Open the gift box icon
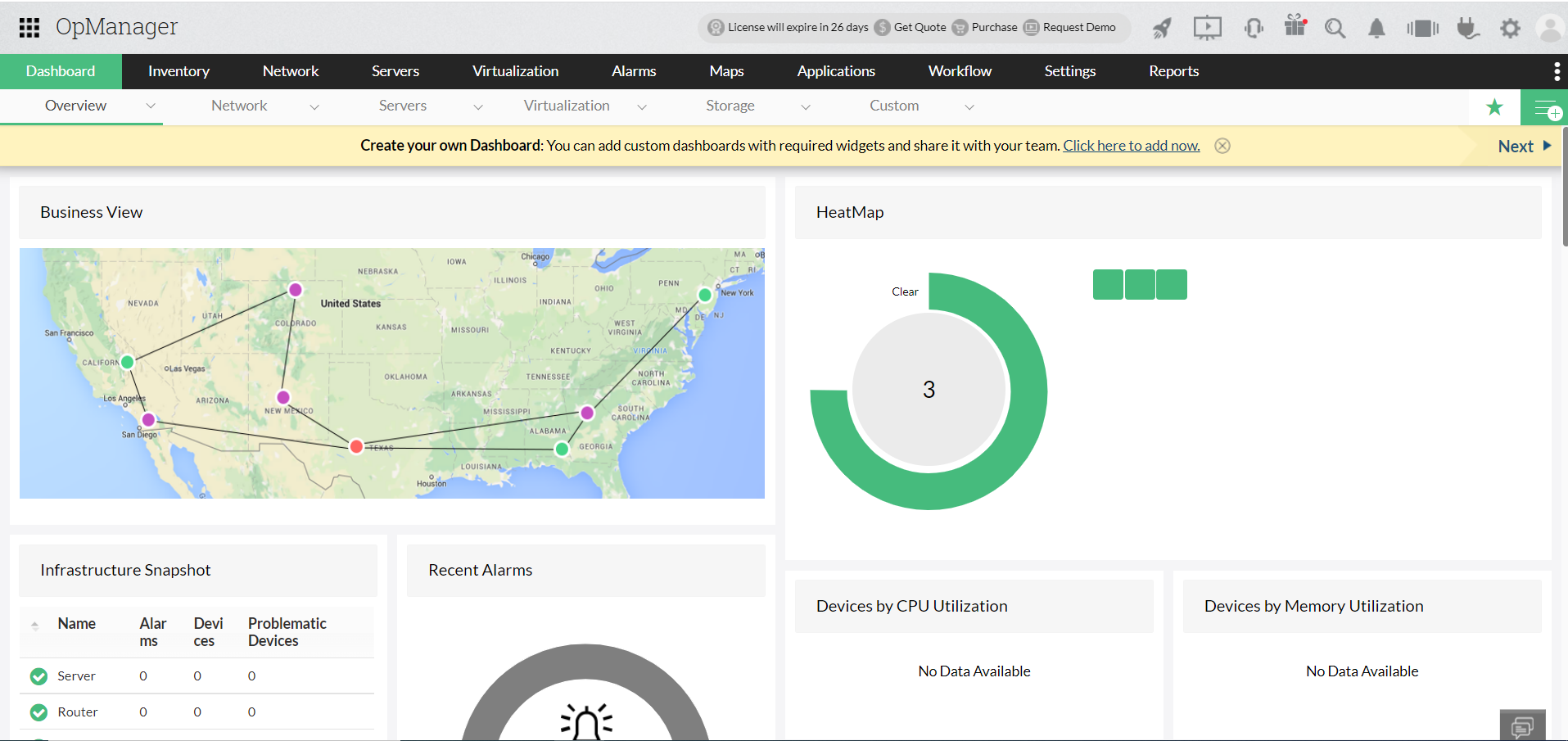Screen dimensions: 1568x741 pos(1295,26)
